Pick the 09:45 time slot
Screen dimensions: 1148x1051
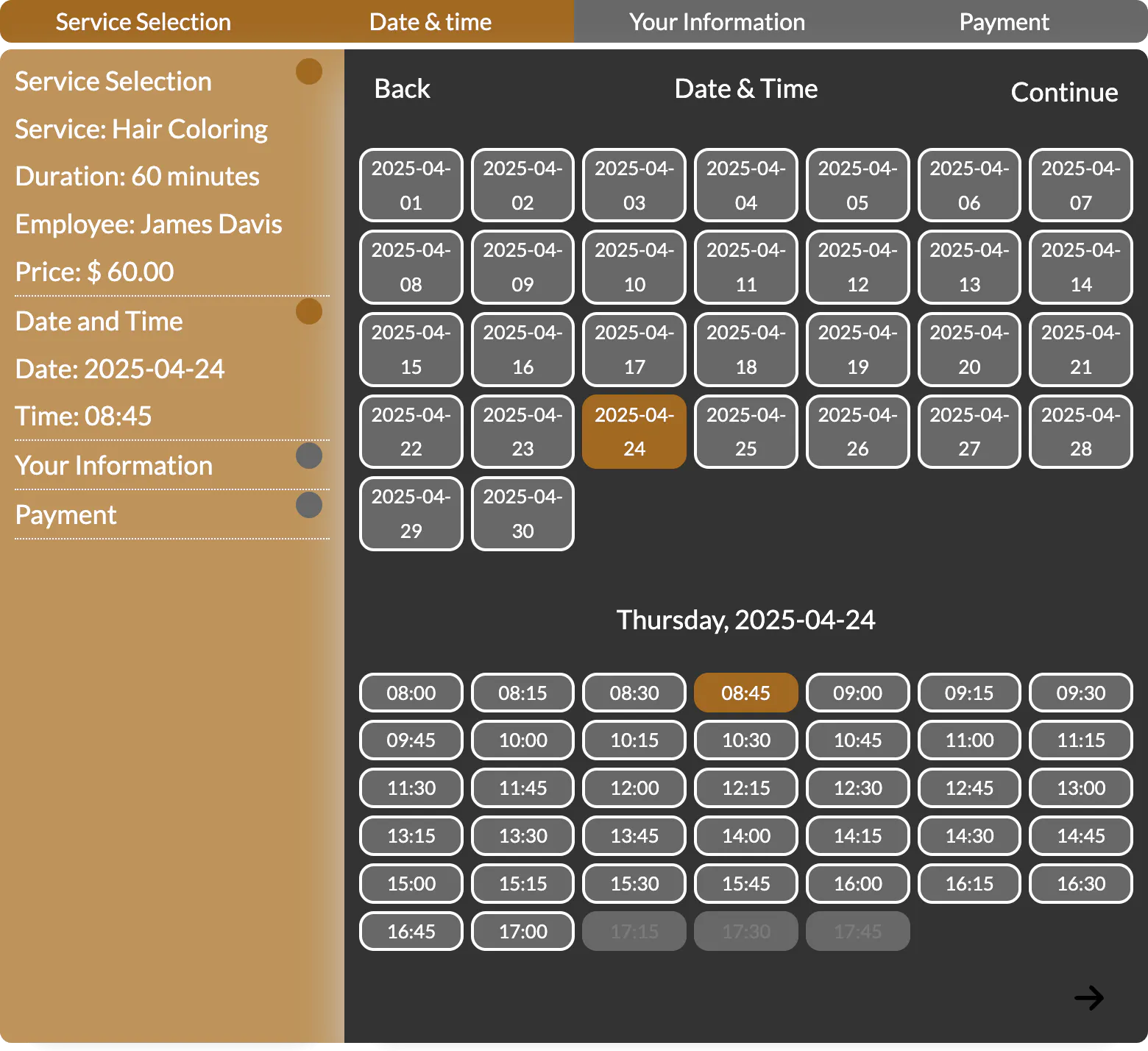(411, 740)
